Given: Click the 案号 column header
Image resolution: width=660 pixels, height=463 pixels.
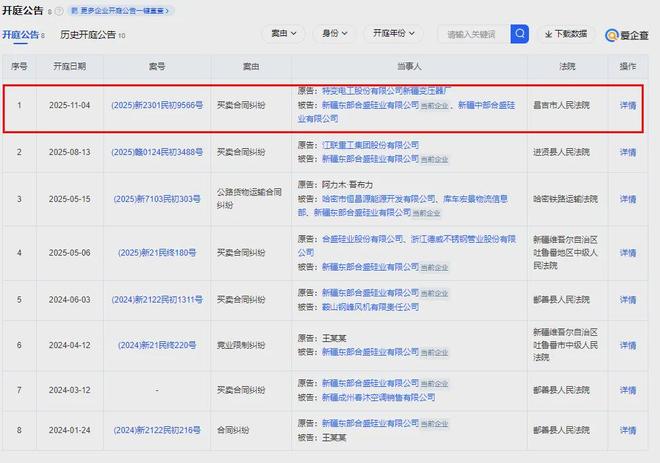Looking at the screenshot, I should 157,66.
